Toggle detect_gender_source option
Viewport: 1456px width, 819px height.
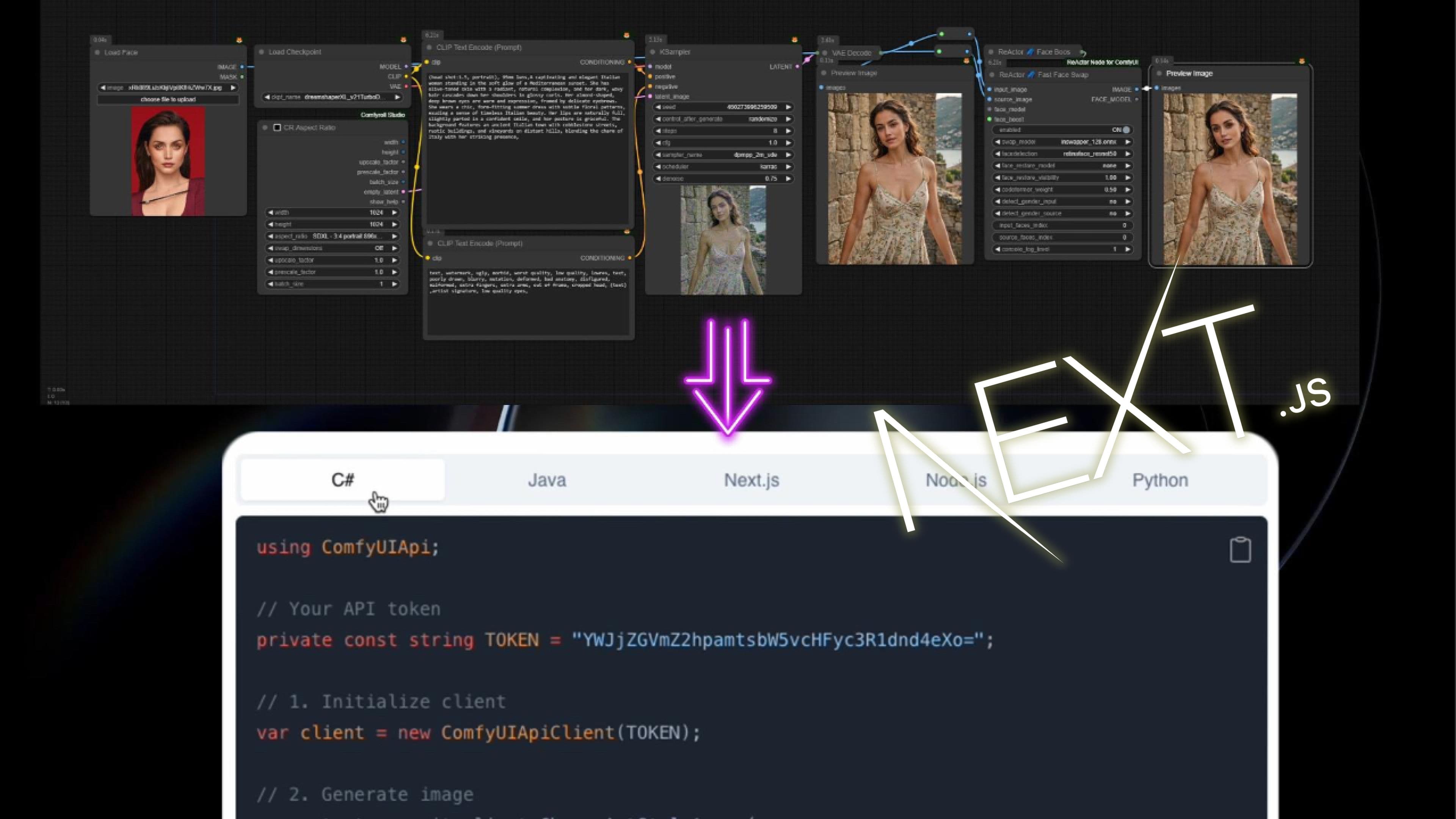(1062, 213)
